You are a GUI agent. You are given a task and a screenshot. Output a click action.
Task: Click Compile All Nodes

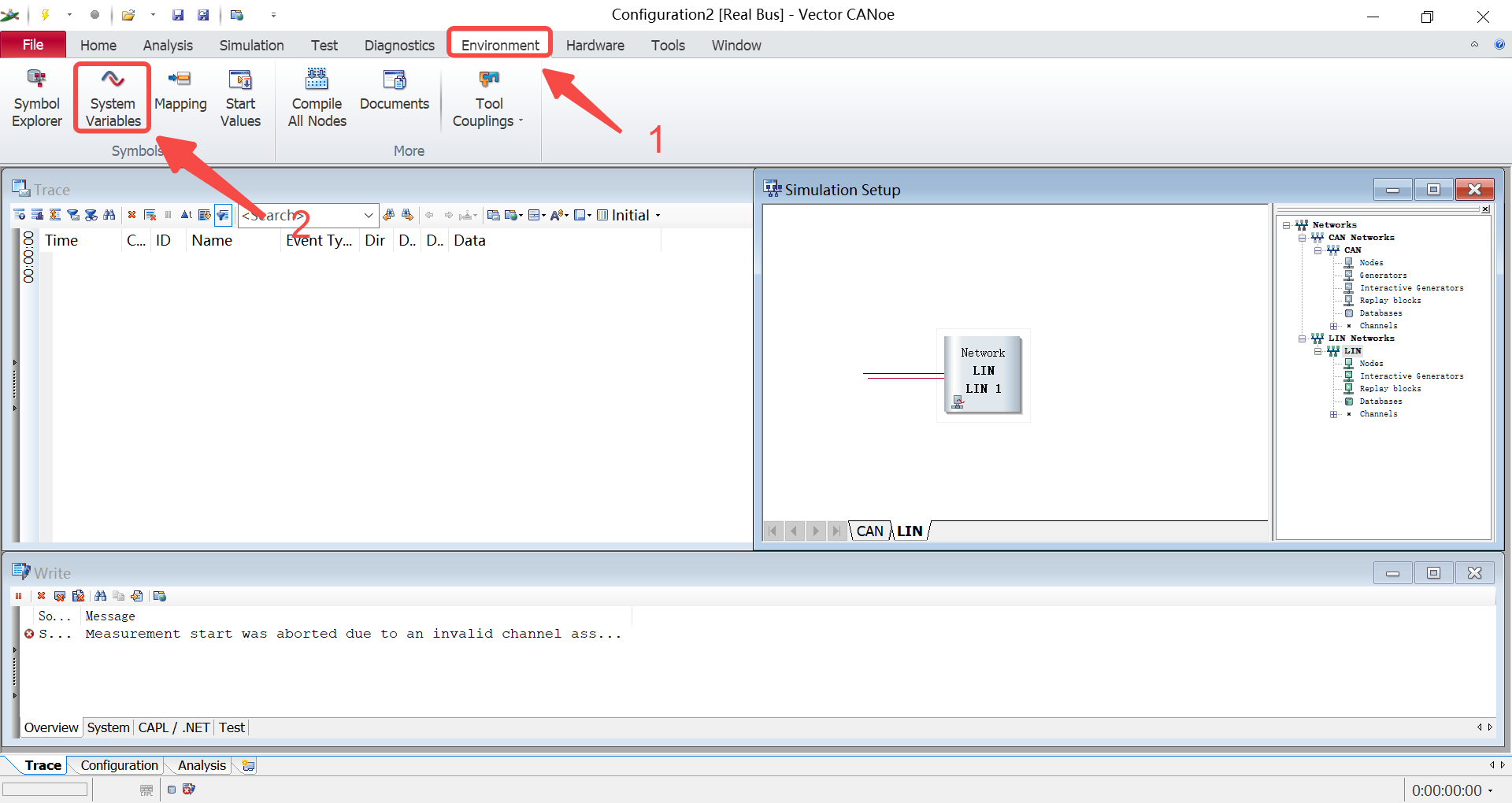pyautogui.click(x=317, y=99)
